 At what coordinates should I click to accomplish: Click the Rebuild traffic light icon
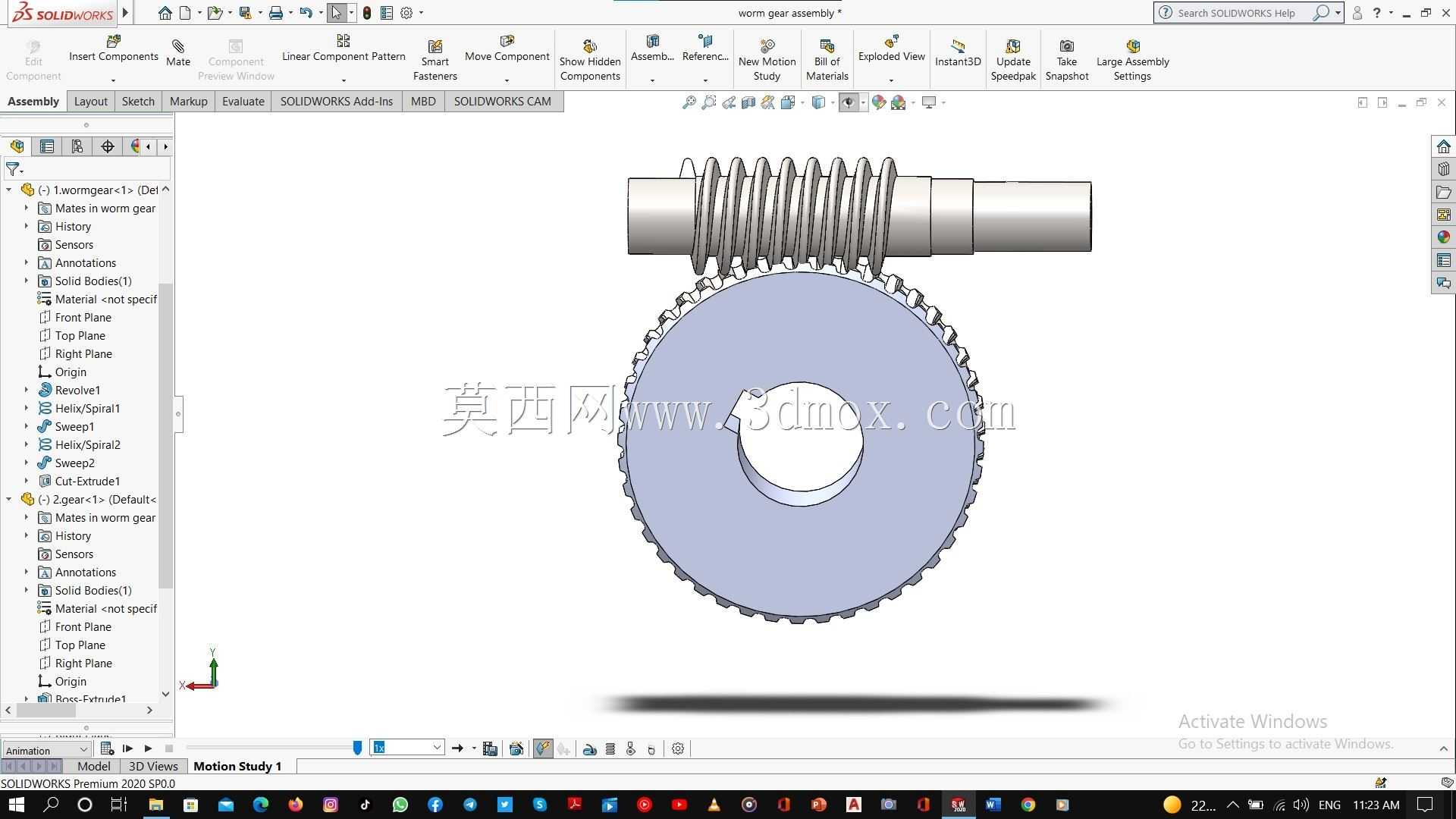click(x=367, y=13)
